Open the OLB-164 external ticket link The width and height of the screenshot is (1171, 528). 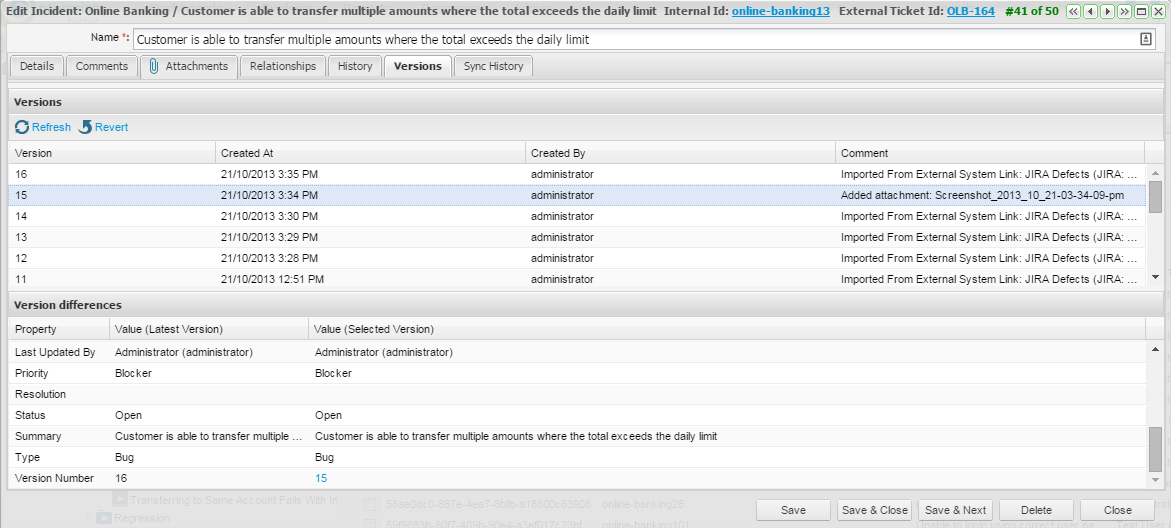point(970,11)
